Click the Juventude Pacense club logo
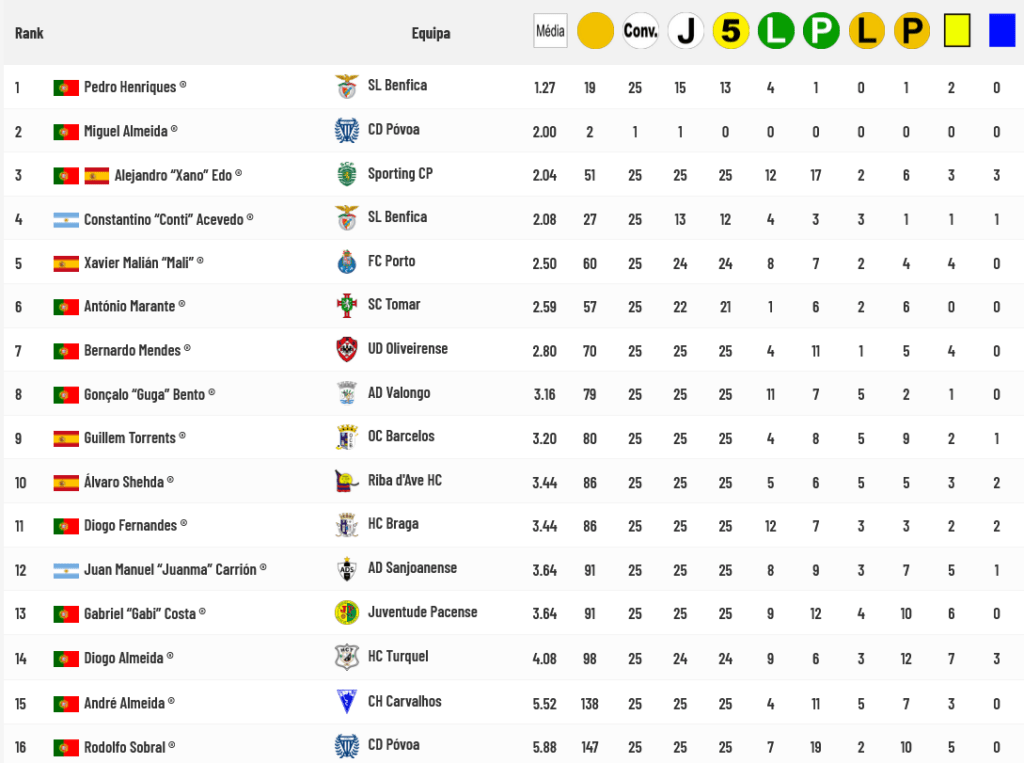 tap(346, 612)
